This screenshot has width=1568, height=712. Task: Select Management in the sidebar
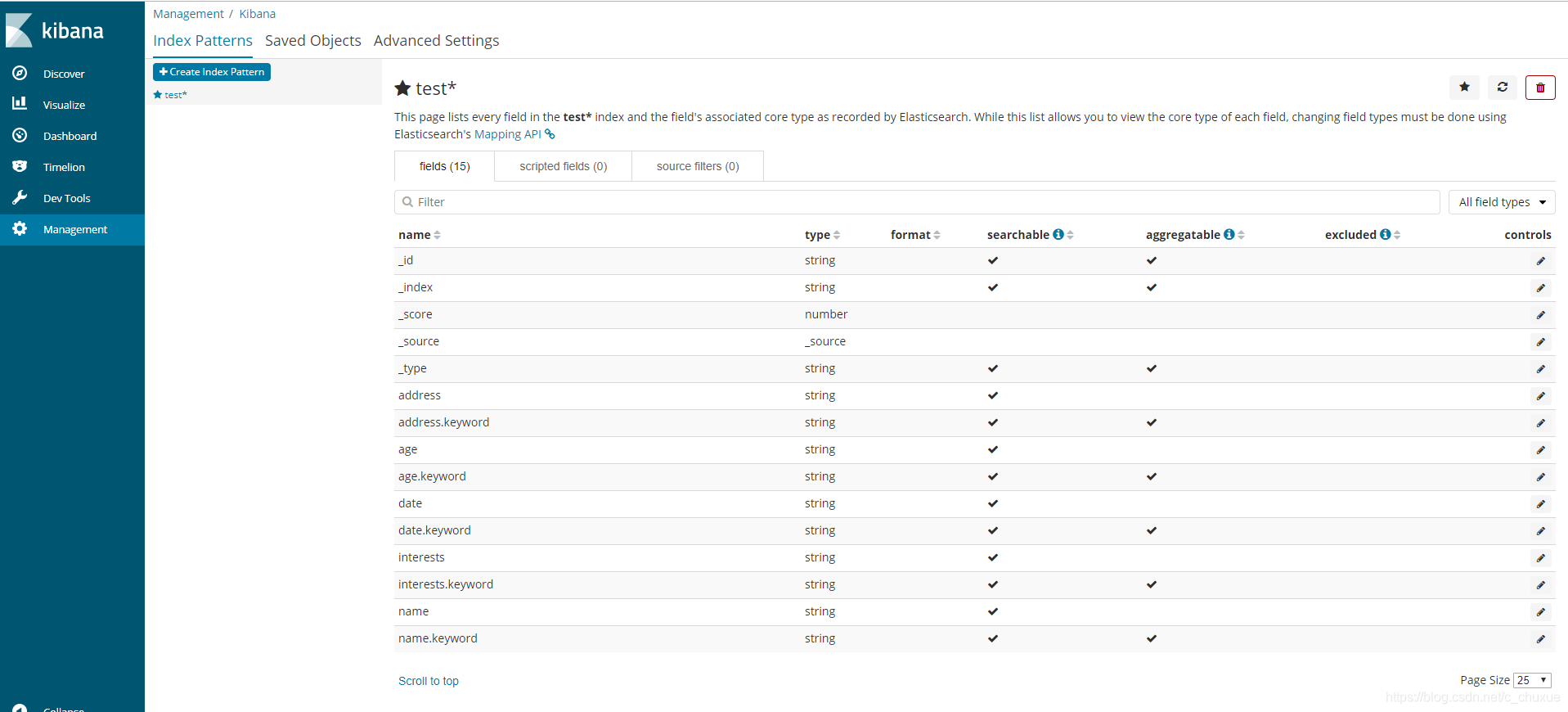72,229
